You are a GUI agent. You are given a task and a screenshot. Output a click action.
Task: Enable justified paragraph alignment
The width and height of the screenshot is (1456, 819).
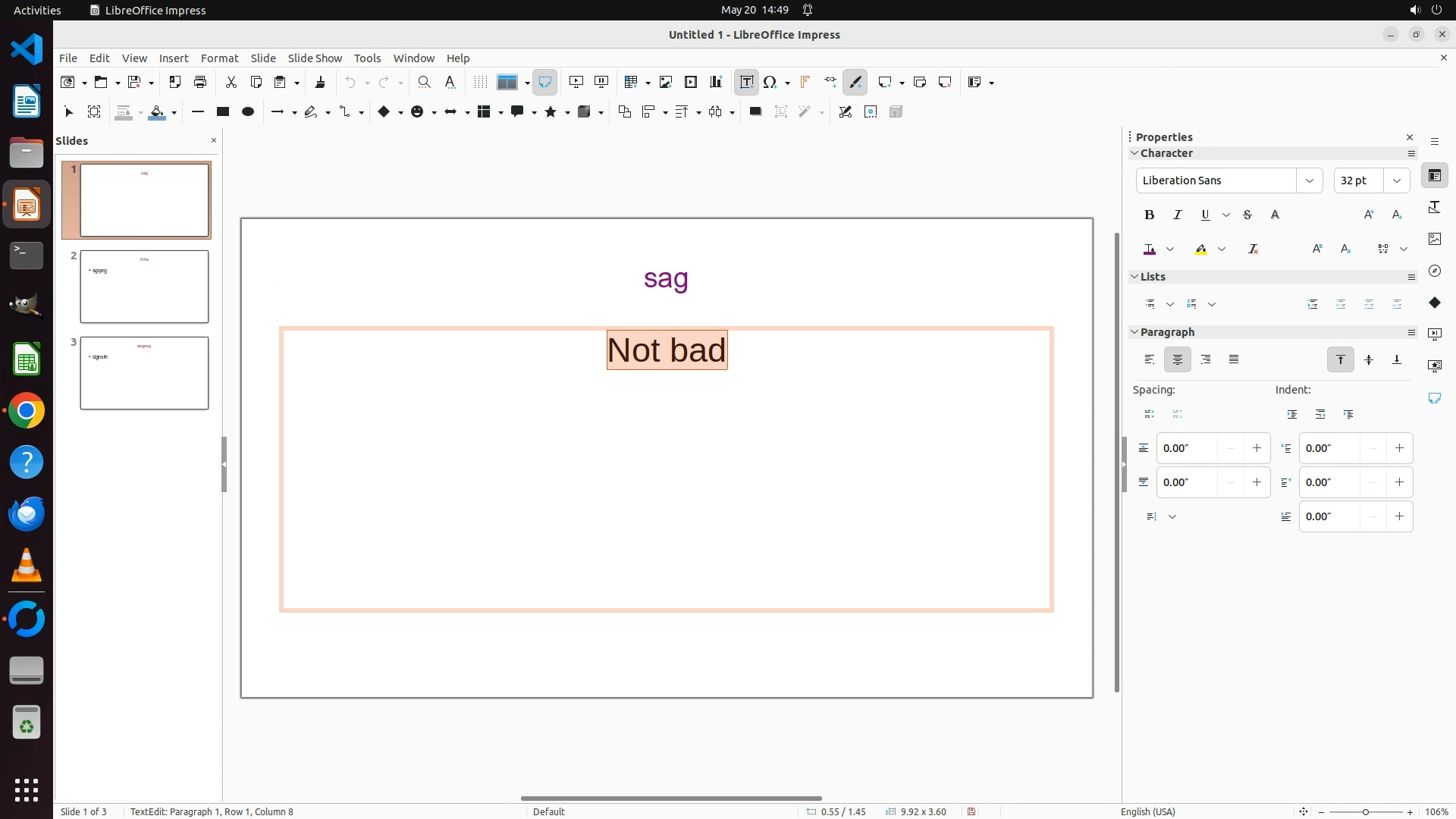[1234, 359]
